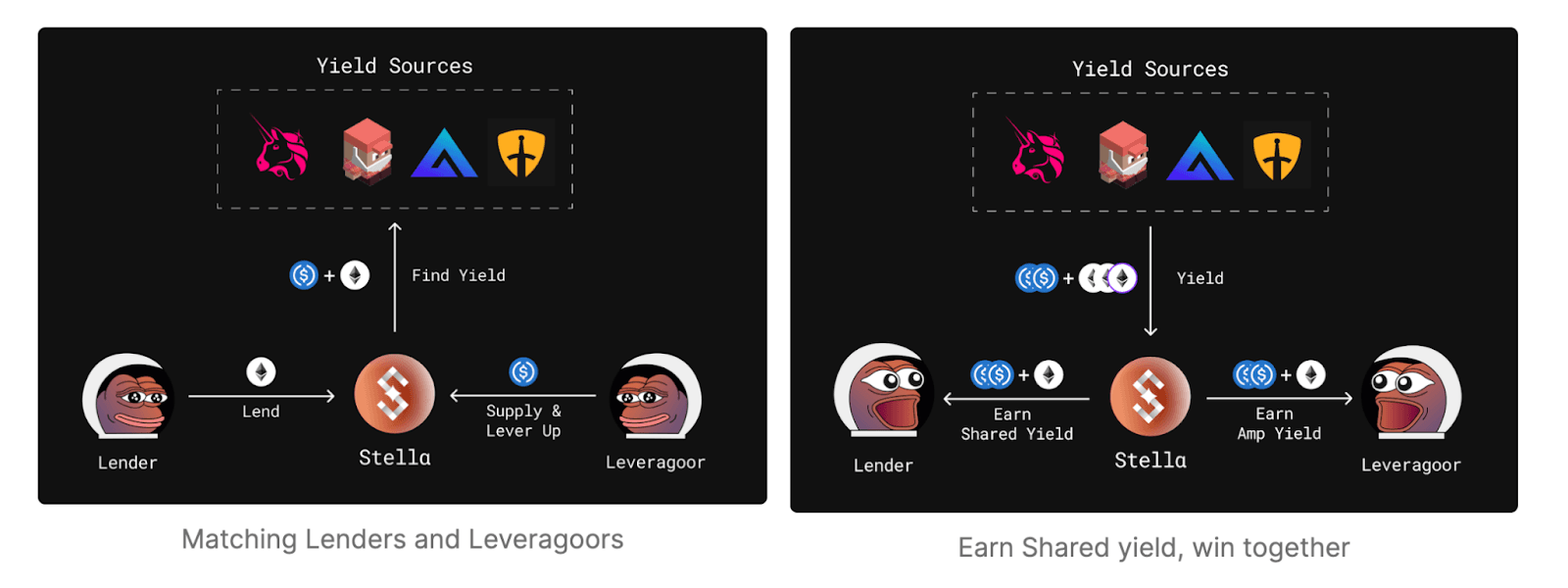Image resolution: width=1568 pixels, height=588 pixels.
Task: Click the yellow shield sword icon in left diagram
Action: [x=520, y=152]
